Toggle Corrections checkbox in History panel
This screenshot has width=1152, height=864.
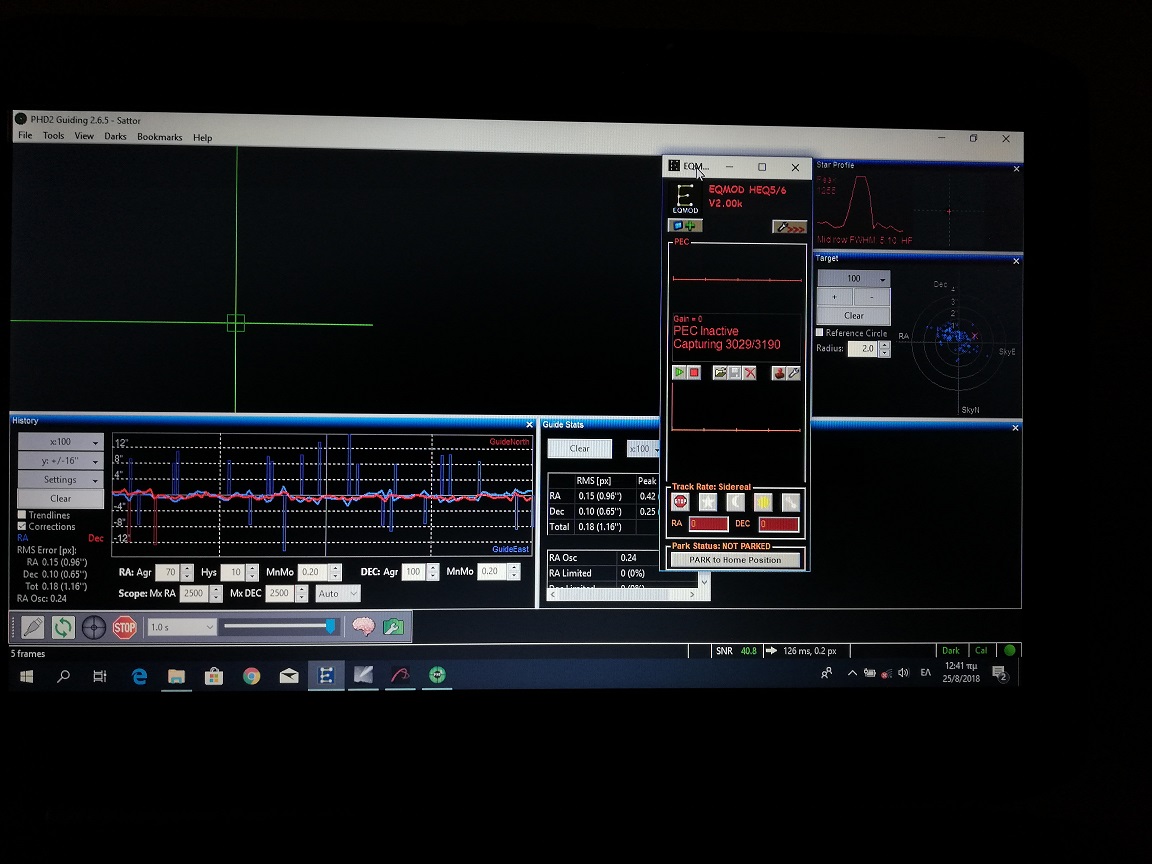[x=22, y=526]
